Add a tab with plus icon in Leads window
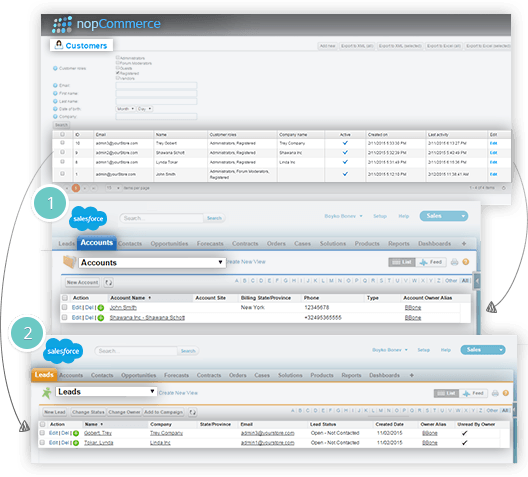 click(411, 375)
